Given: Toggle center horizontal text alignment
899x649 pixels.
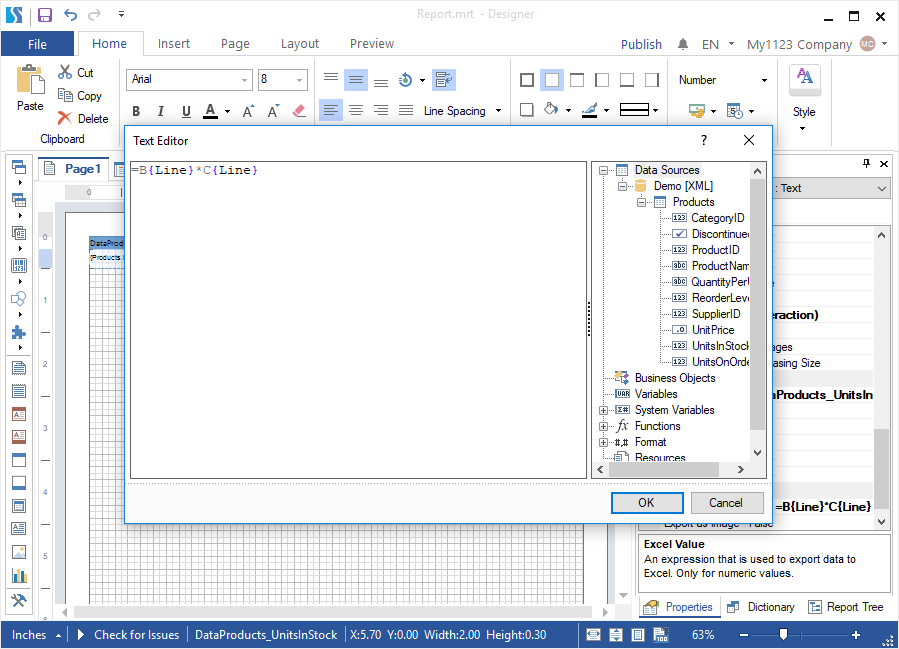Looking at the screenshot, I should (x=355, y=111).
